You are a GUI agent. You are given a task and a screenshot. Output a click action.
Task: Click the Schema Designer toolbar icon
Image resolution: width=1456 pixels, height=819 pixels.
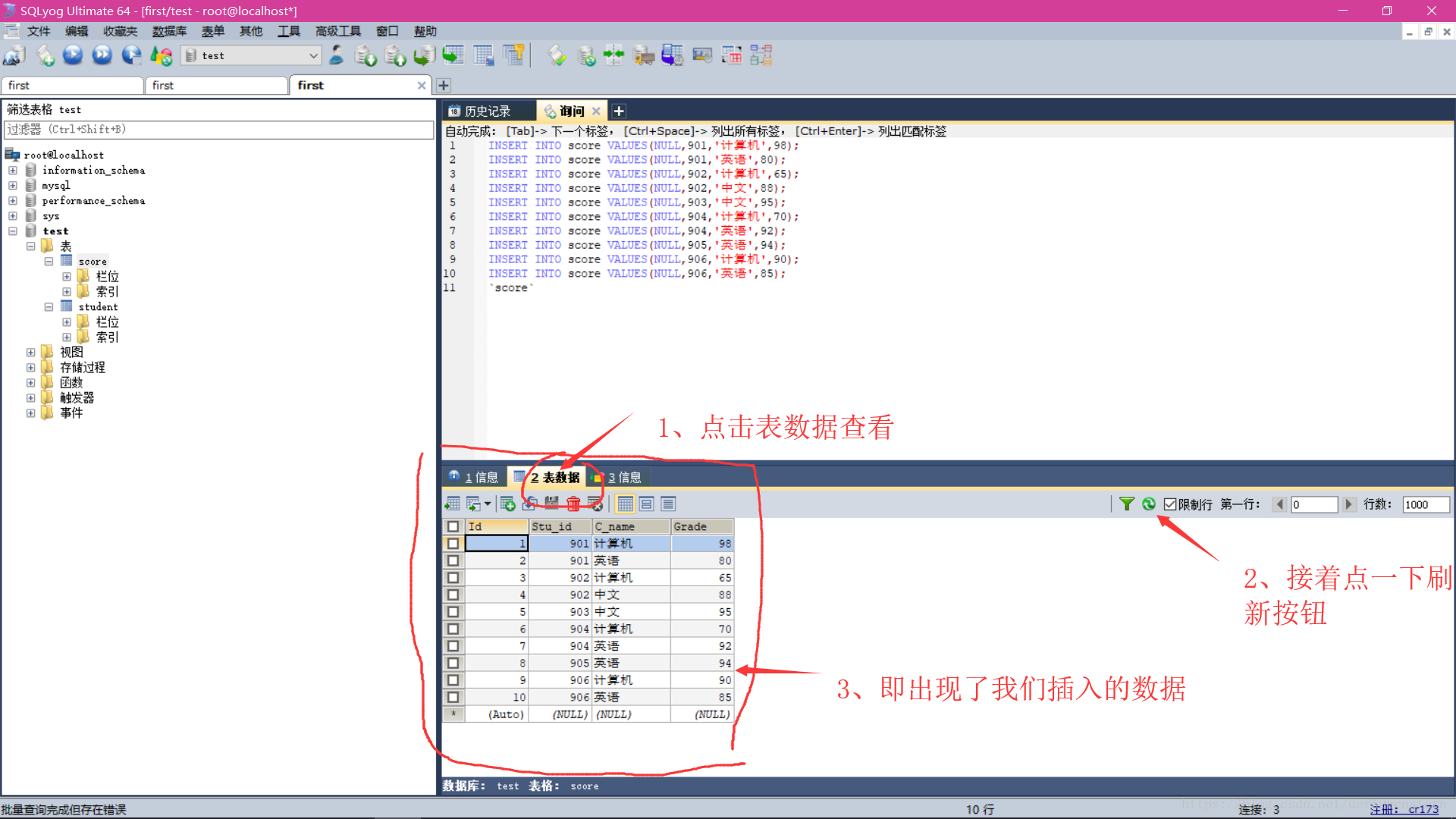(761, 55)
